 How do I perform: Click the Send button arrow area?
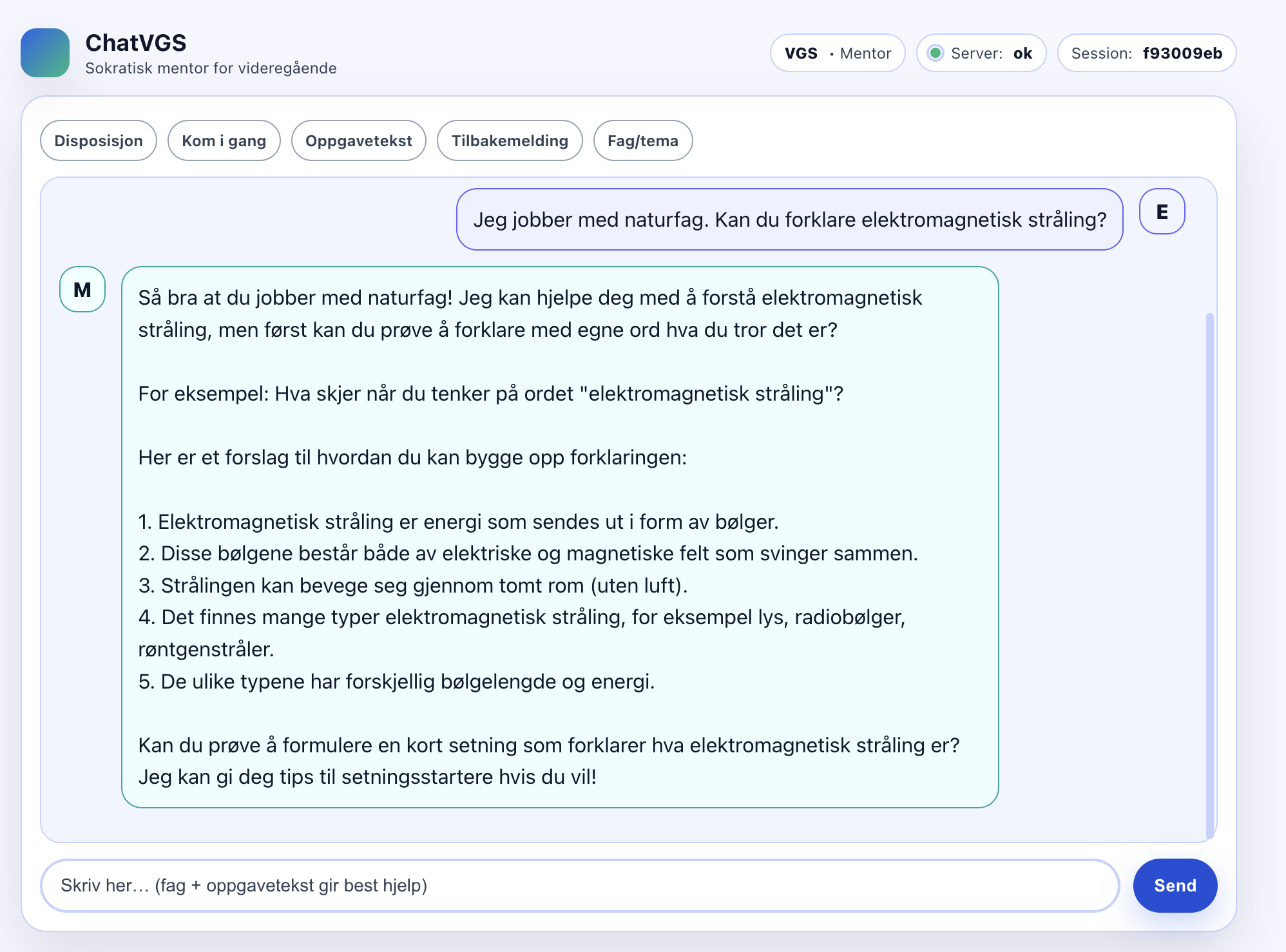coord(1174,886)
